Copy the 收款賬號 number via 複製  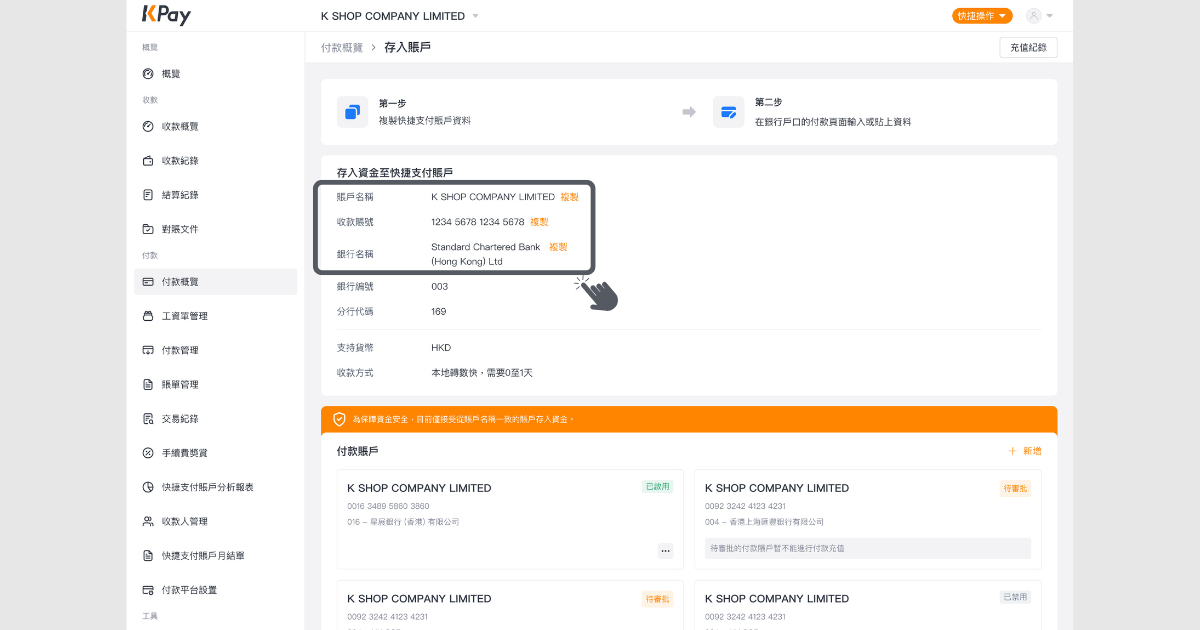click(x=539, y=222)
